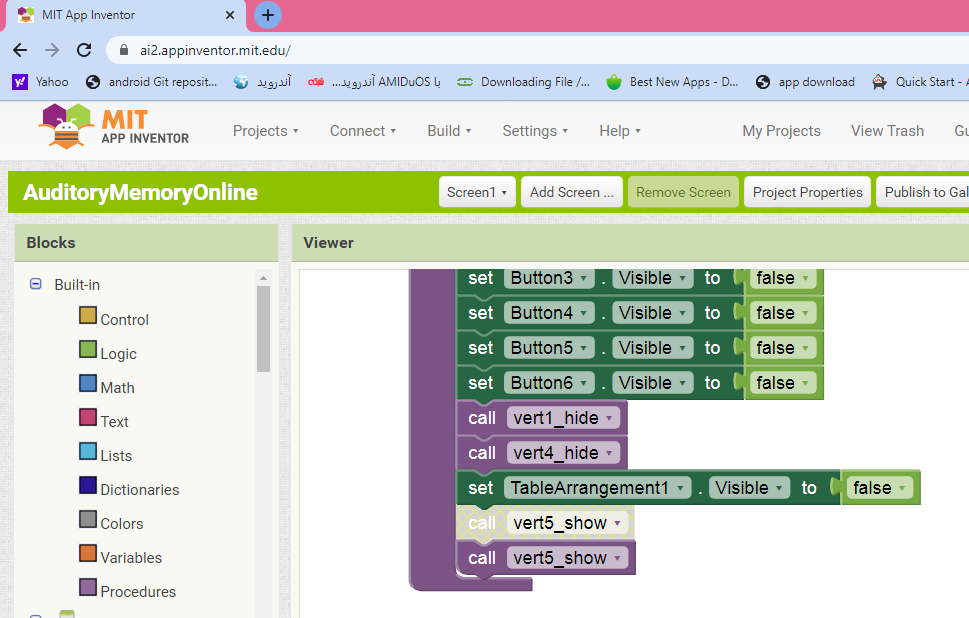Reload the page with the refresh icon

[84, 50]
